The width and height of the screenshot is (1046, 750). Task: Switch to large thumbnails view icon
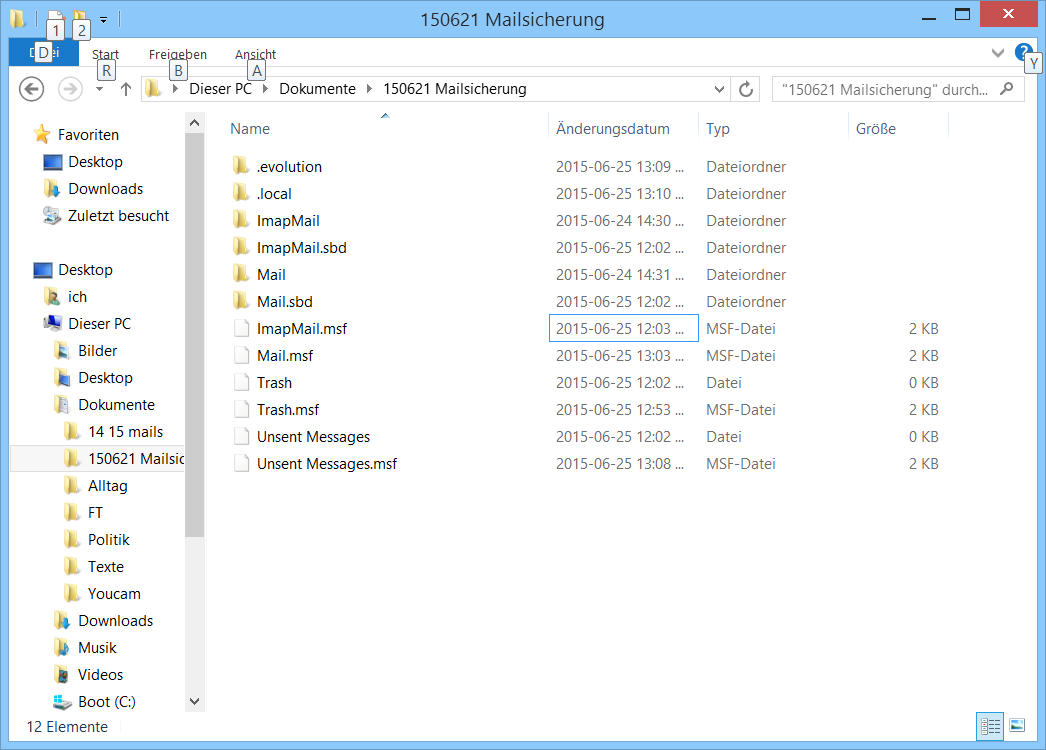point(1017,726)
